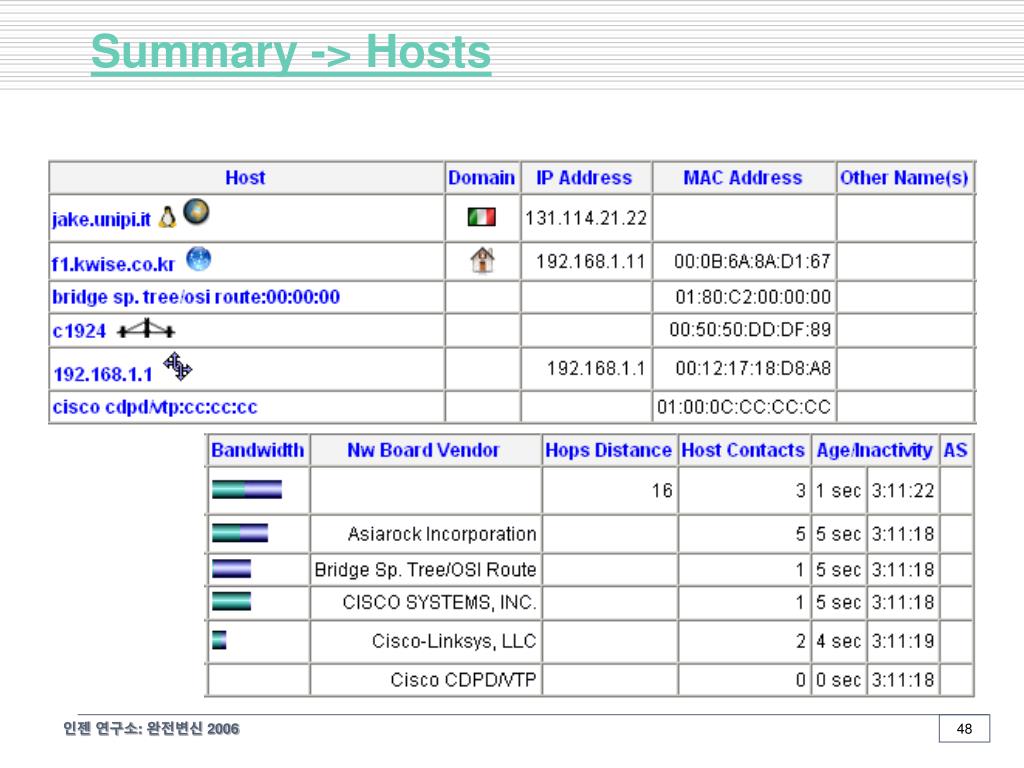Click the Cisco-Linksys, LLC bandwidth bar
1024x768 pixels.
[219, 639]
